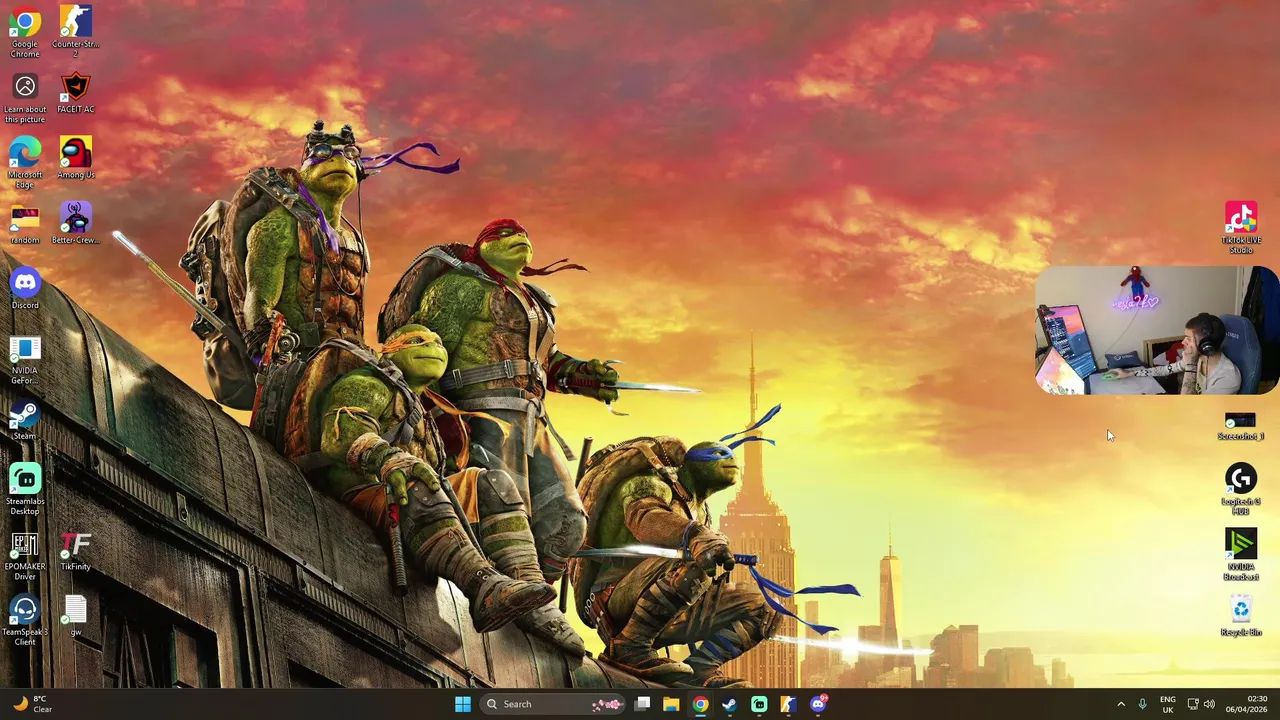Open Counter-Strike from the taskbar
1280x720 pixels.
pos(788,704)
